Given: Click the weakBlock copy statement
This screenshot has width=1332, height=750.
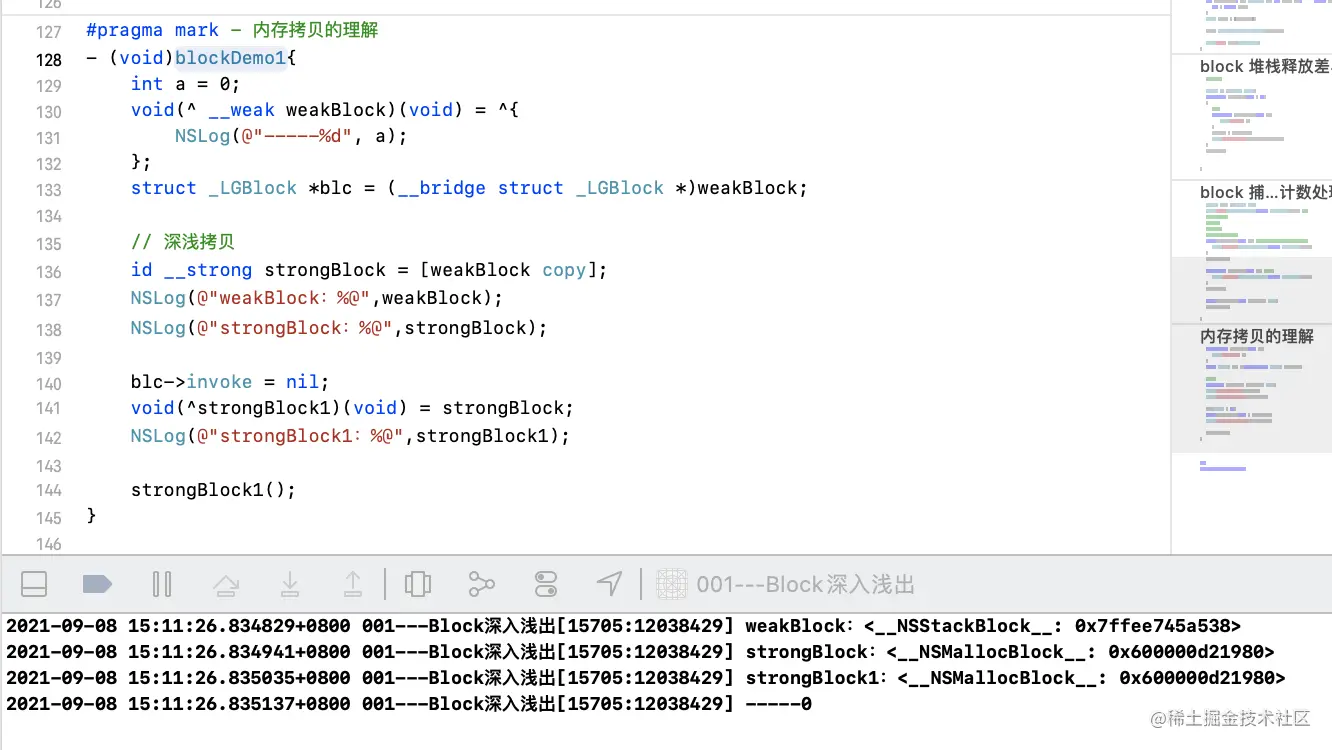Looking at the screenshot, I should [369, 270].
